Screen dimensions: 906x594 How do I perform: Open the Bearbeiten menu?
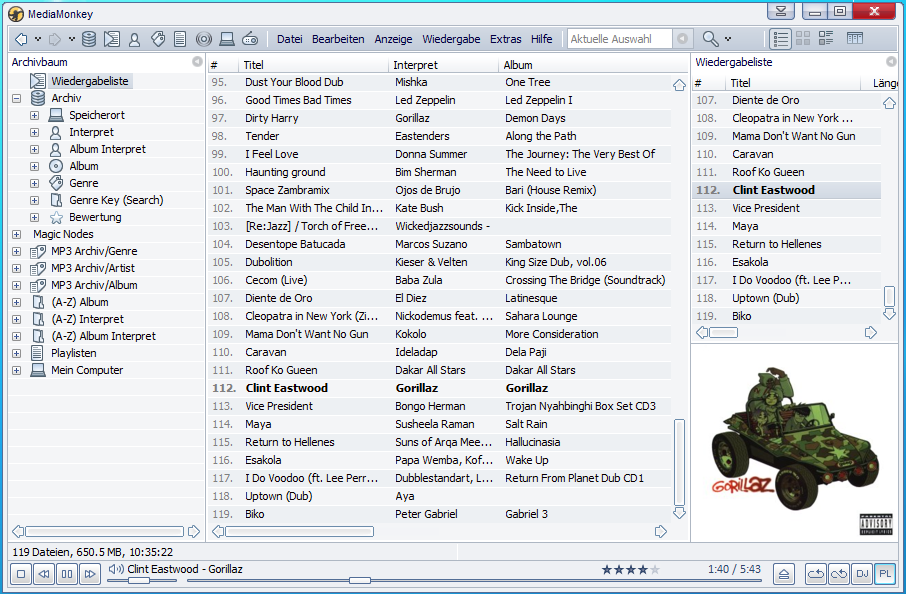point(338,39)
